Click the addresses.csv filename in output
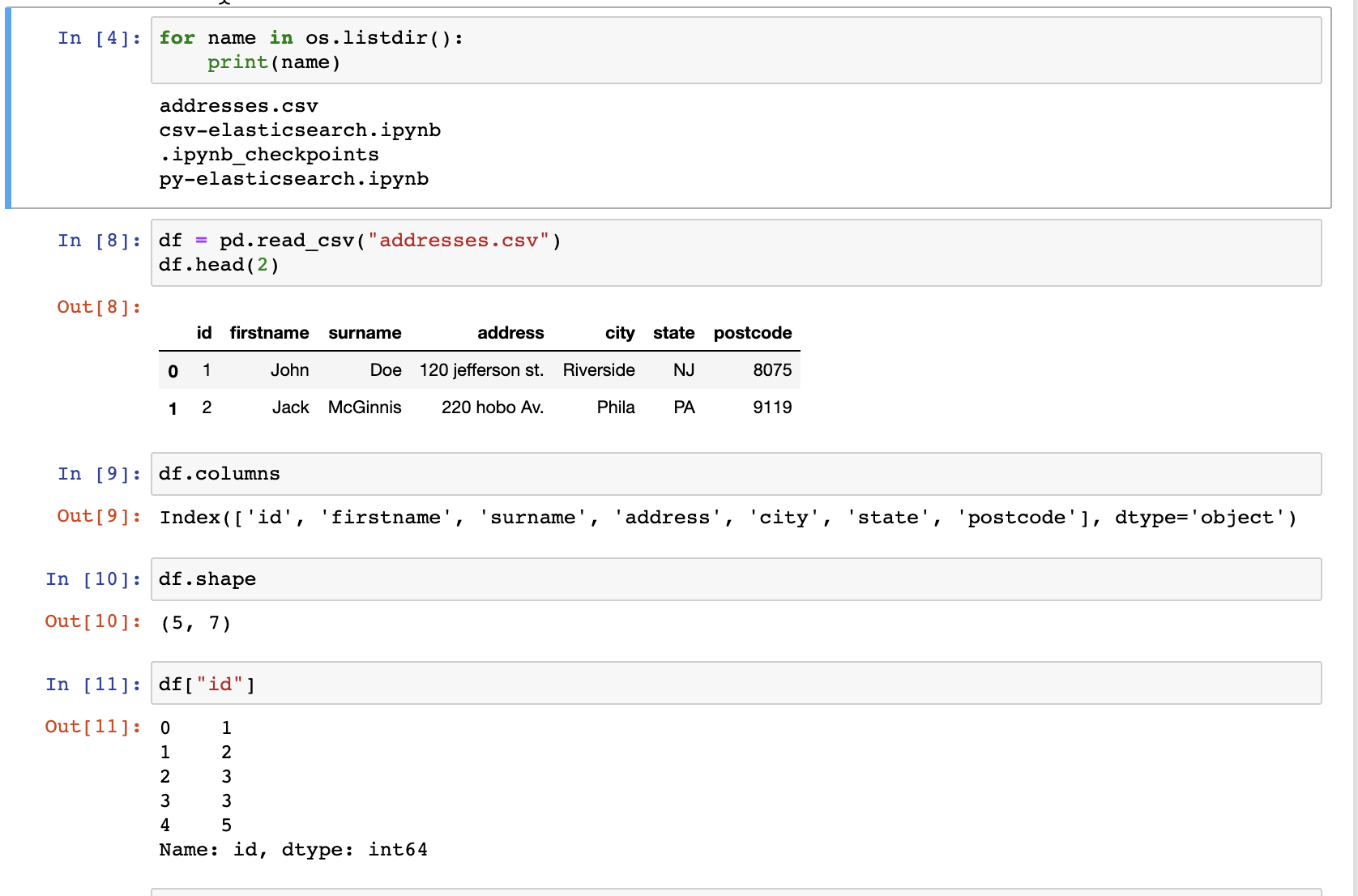This screenshot has width=1358, height=896. tap(237, 105)
